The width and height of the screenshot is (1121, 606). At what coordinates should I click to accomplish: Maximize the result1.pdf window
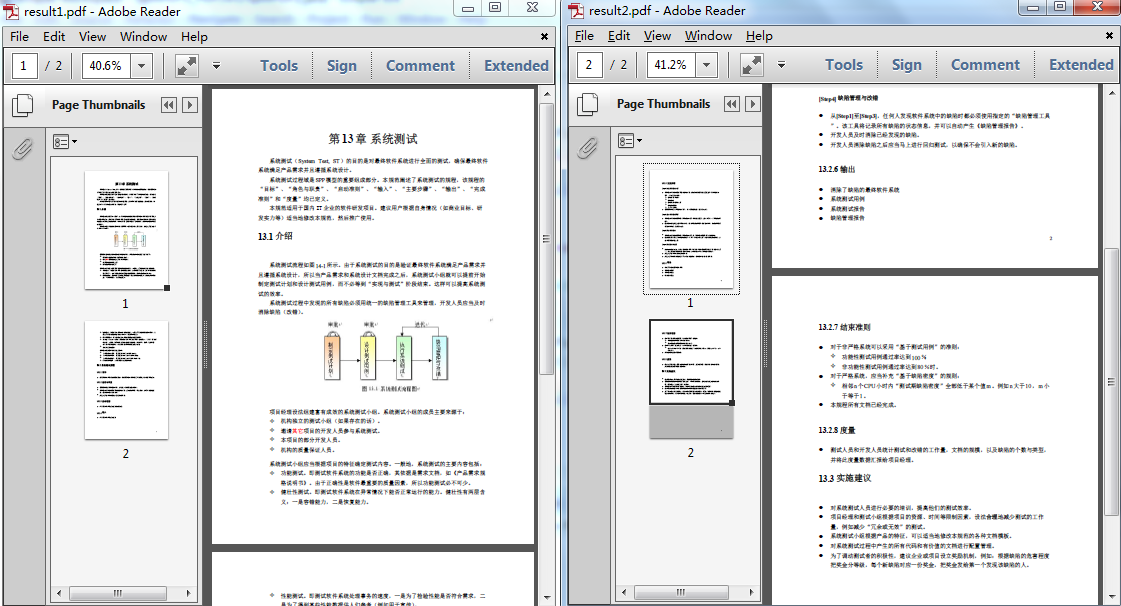point(495,8)
